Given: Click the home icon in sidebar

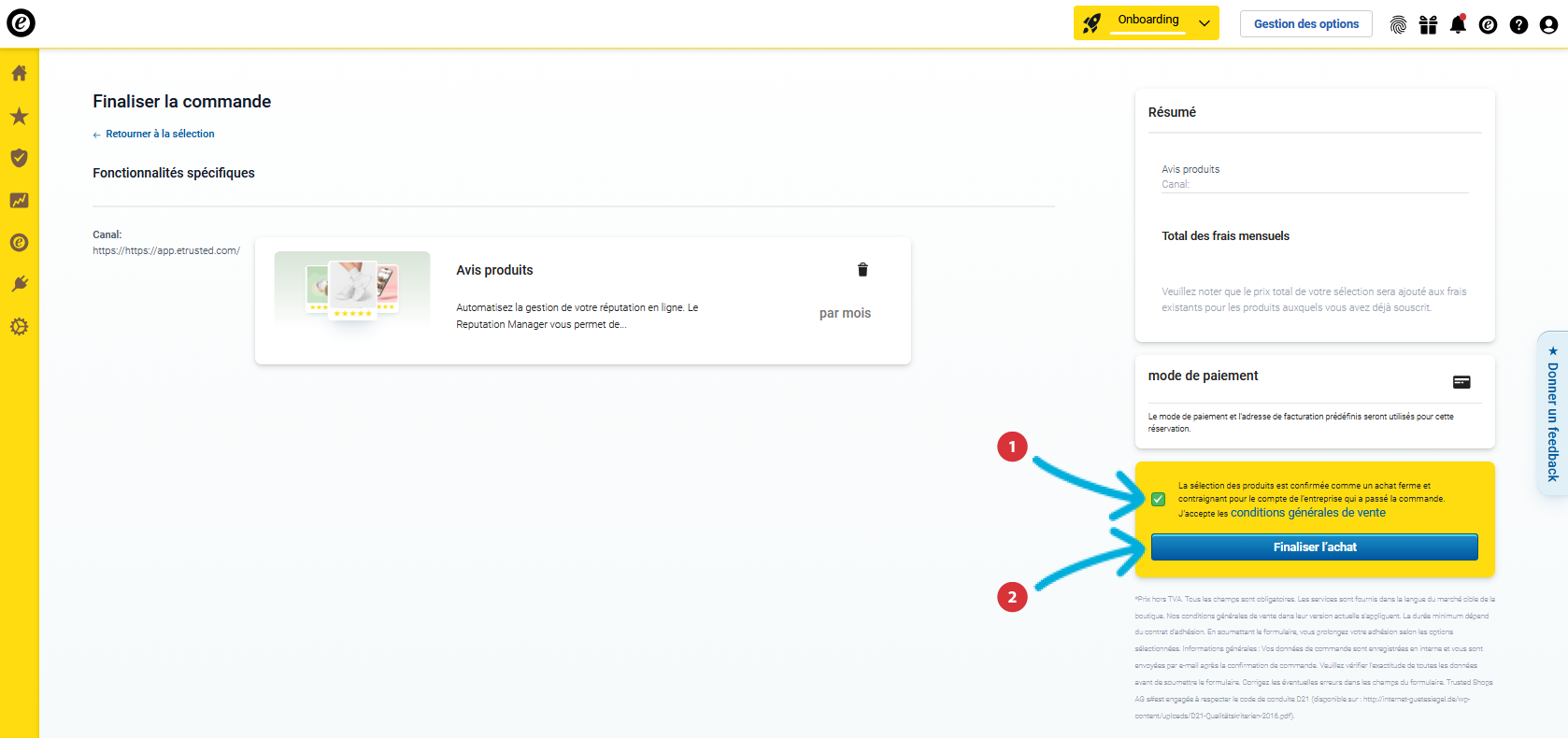Looking at the screenshot, I should [x=19, y=73].
